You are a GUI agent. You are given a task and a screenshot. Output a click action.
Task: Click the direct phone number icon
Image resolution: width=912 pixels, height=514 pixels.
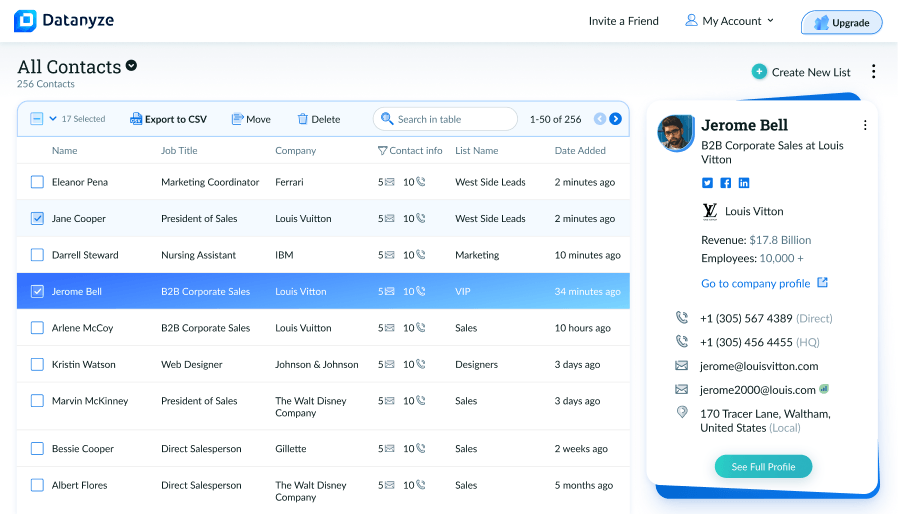pyautogui.click(x=682, y=317)
